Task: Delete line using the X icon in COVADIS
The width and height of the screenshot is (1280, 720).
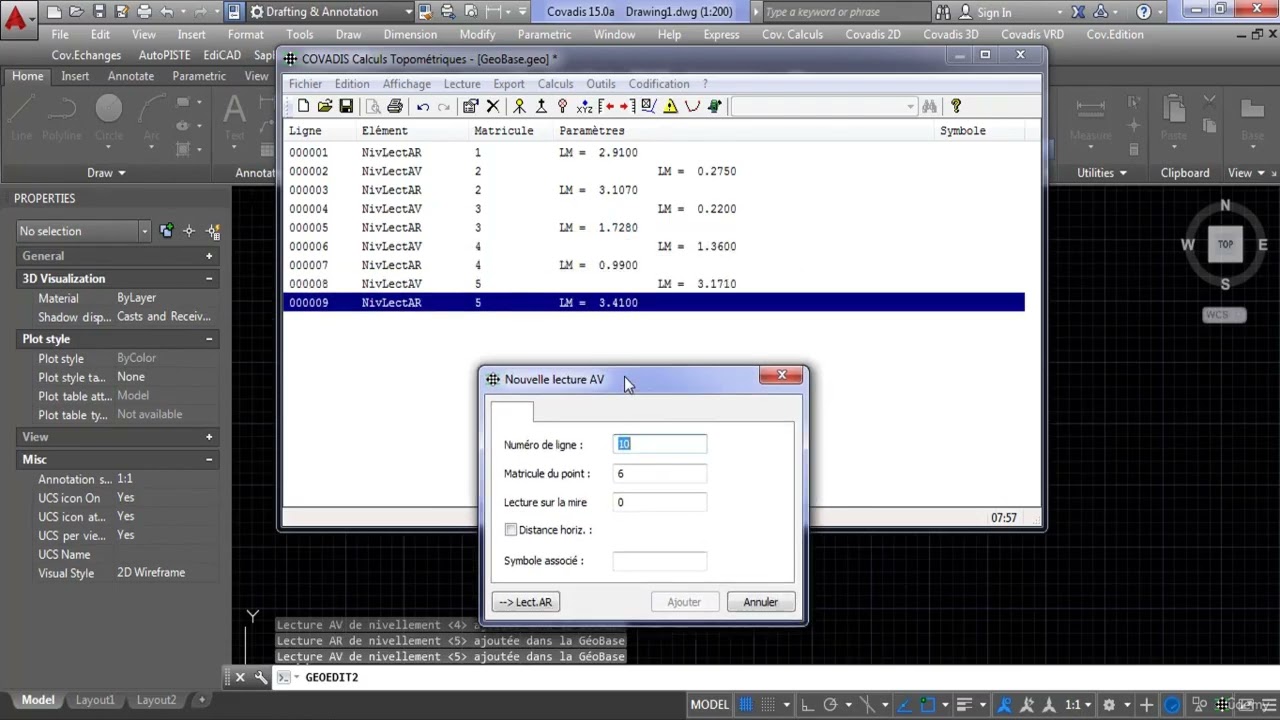Action: click(492, 106)
